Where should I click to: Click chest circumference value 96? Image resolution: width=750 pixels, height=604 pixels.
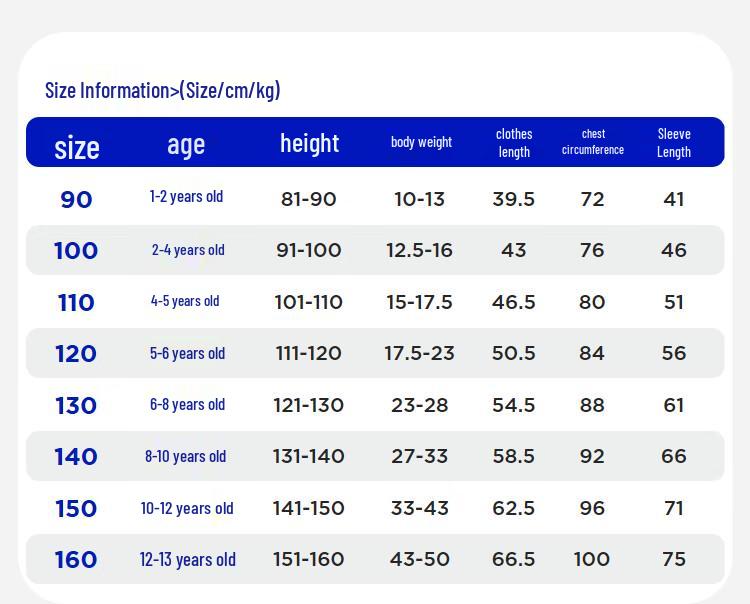(x=592, y=508)
